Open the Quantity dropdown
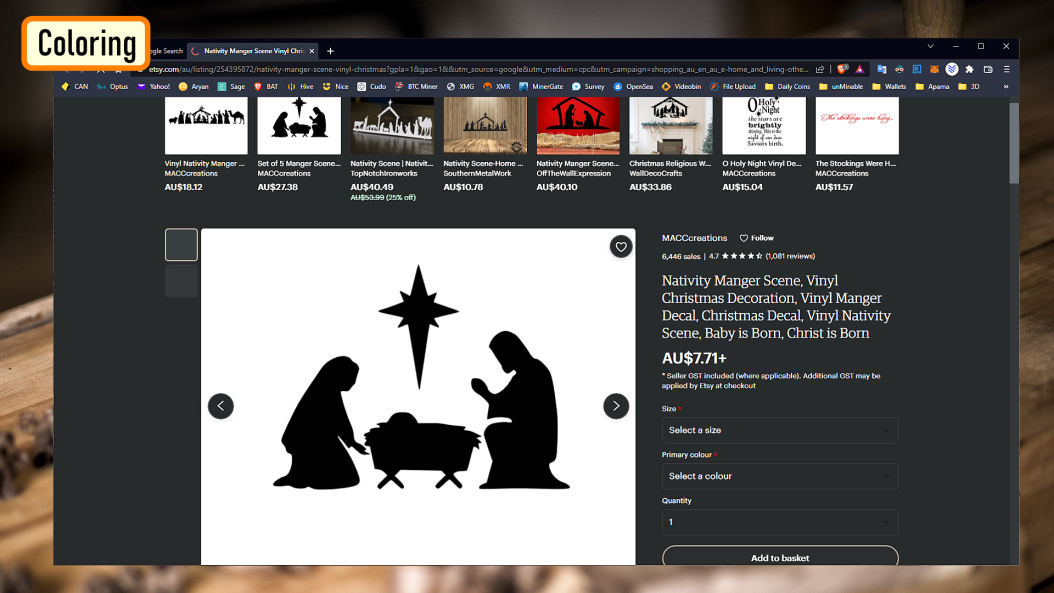The image size is (1054, 593). tap(780, 522)
